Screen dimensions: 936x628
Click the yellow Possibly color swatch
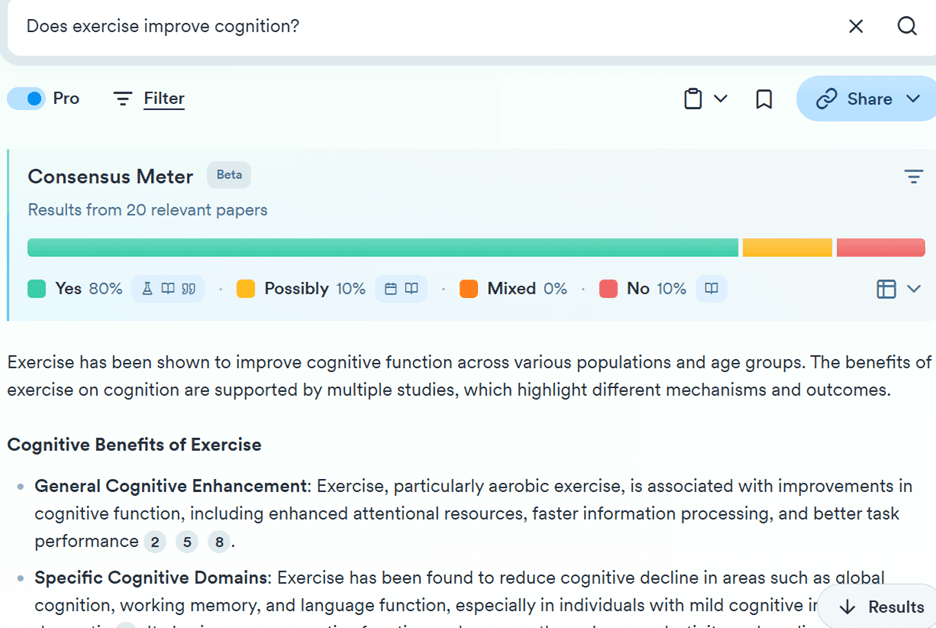pos(245,288)
